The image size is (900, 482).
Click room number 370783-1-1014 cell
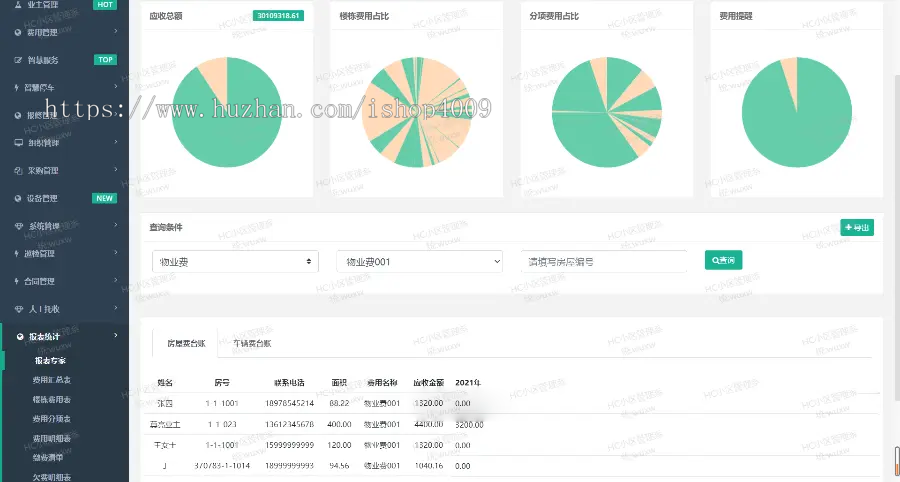tap(222, 466)
